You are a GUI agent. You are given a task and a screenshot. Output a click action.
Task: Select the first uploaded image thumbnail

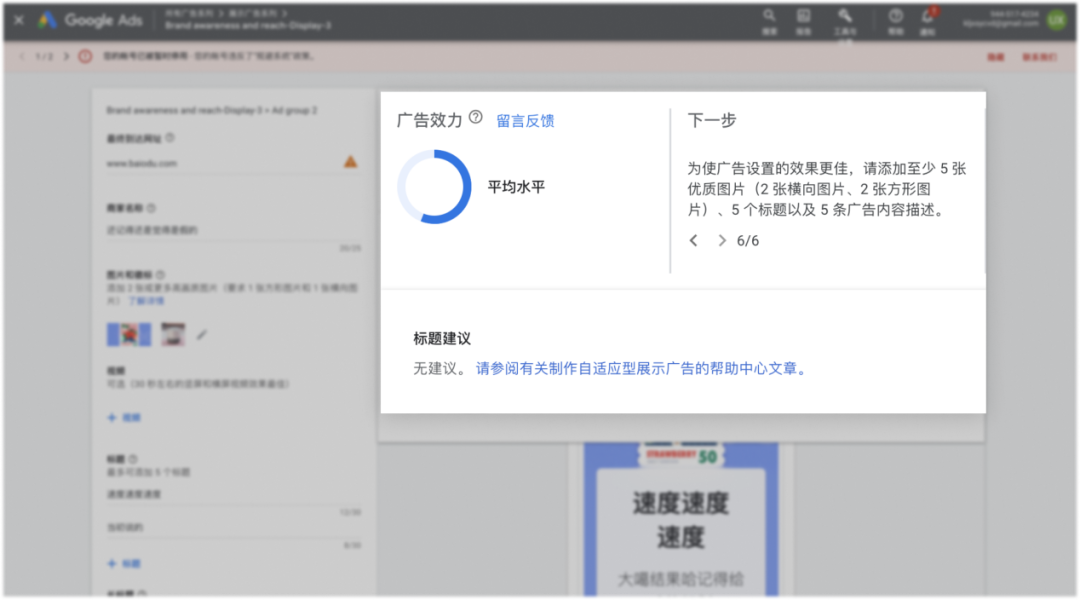coord(129,334)
